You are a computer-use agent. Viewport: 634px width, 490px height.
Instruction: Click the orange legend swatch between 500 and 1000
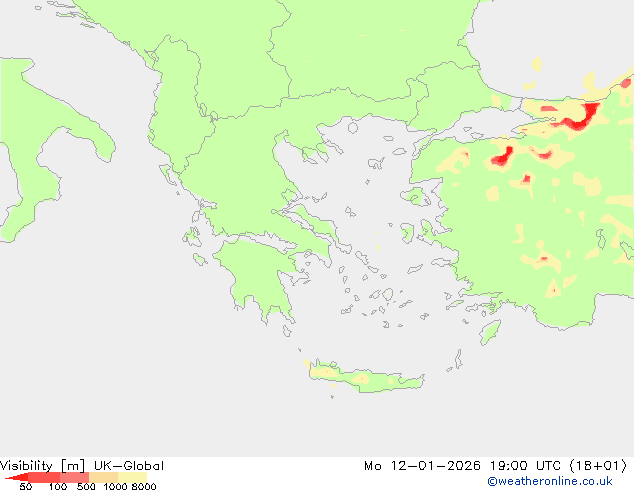point(104,477)
